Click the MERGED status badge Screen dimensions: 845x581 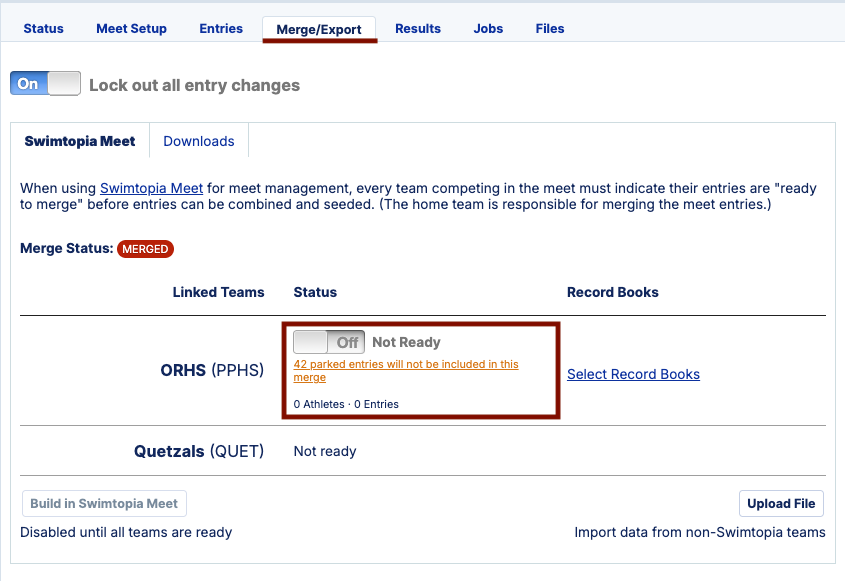coord(145,249)
